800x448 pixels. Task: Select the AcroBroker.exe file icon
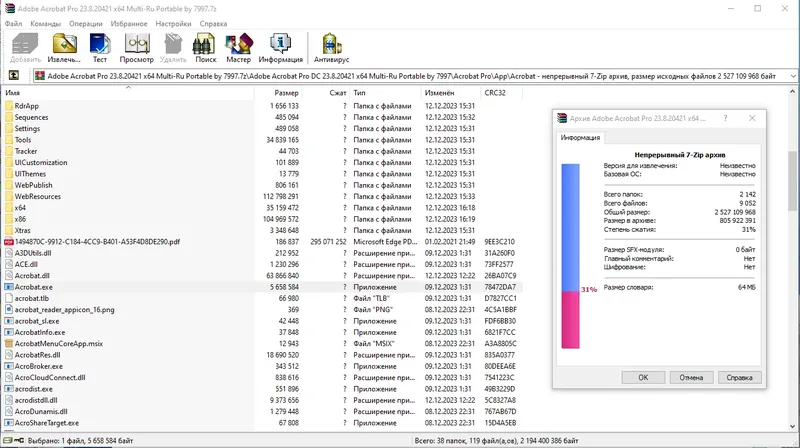(x=9, y=366)
